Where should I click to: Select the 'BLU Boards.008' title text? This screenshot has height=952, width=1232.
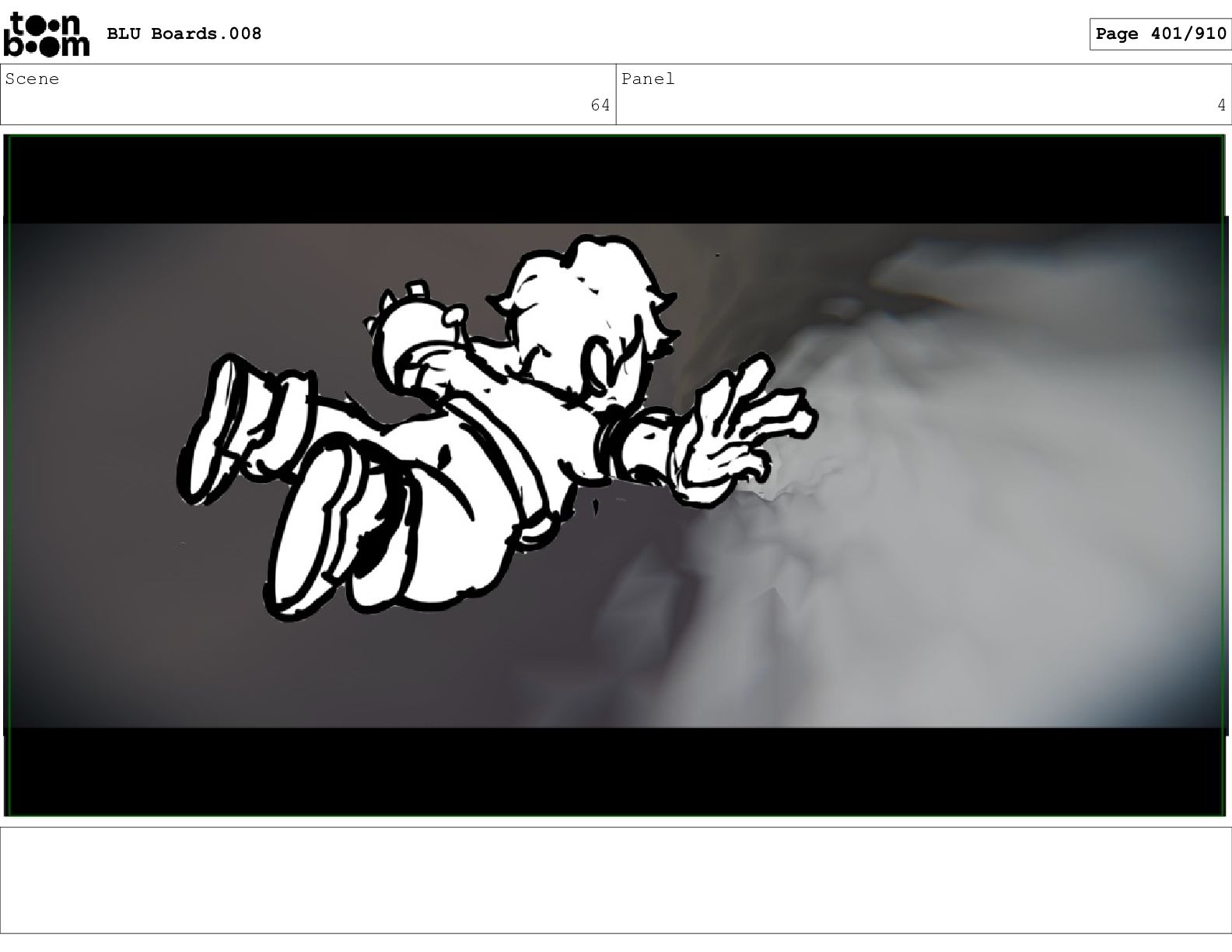184,33
